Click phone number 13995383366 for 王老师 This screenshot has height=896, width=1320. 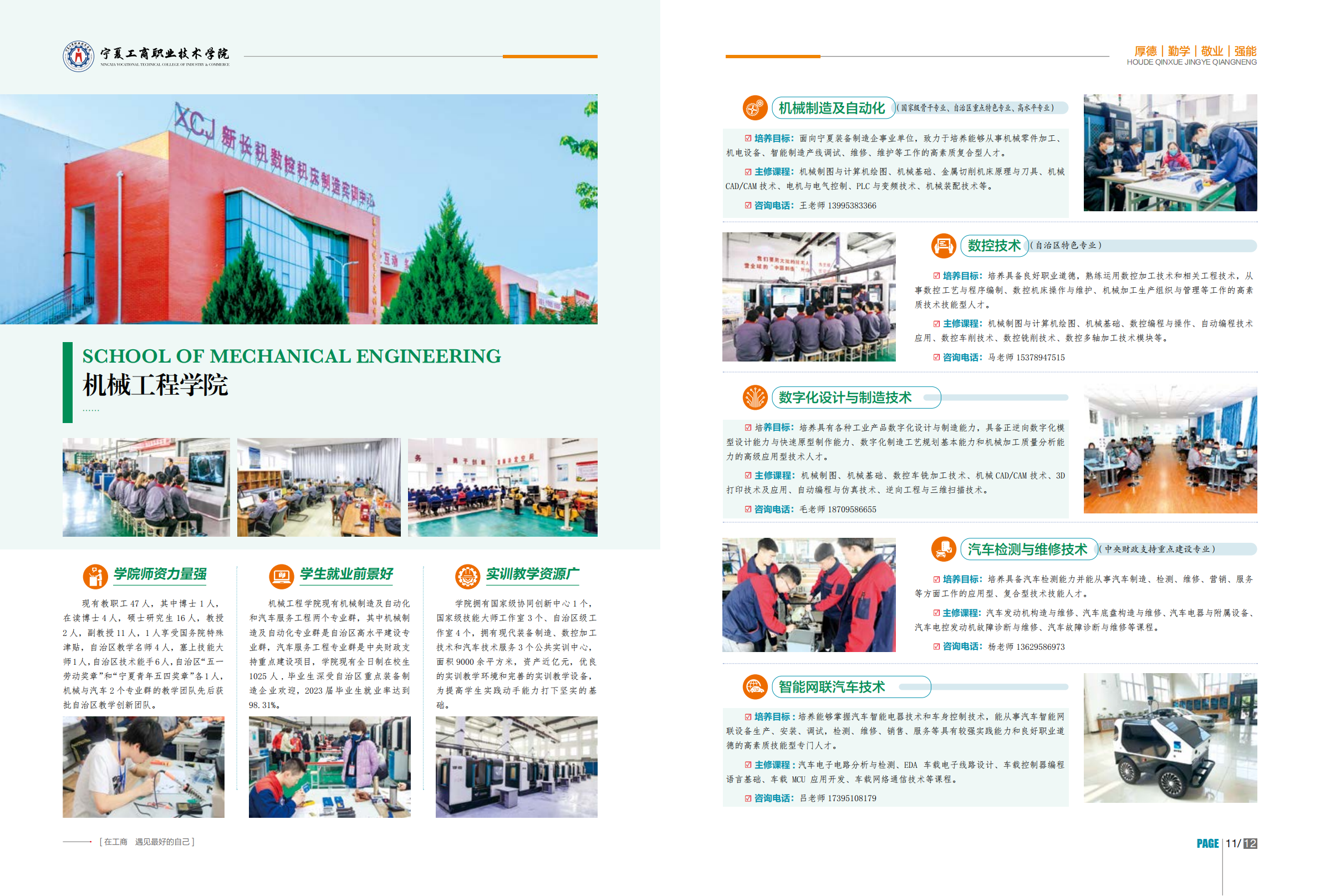[852, 206]
